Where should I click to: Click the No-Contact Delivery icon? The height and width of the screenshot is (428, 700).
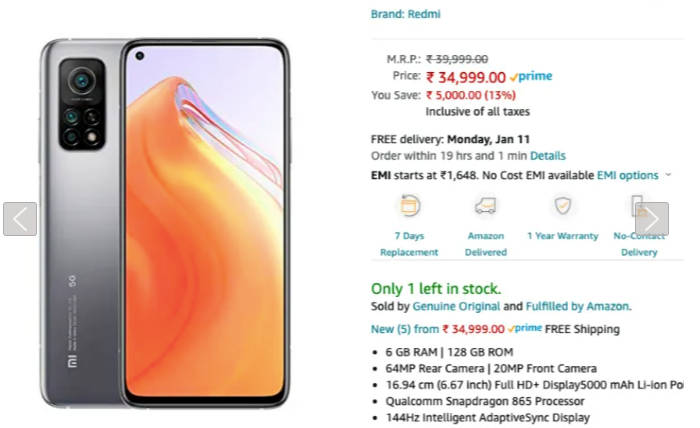(x=638, y=206)
